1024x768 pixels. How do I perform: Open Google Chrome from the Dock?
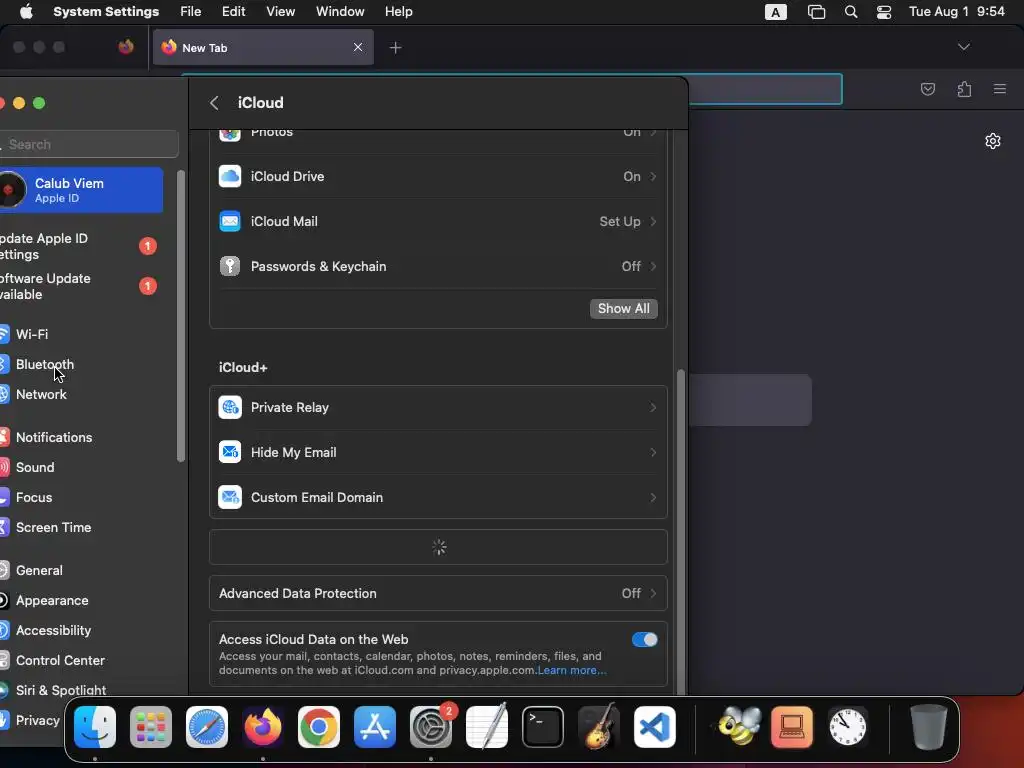tap(319, 726)
